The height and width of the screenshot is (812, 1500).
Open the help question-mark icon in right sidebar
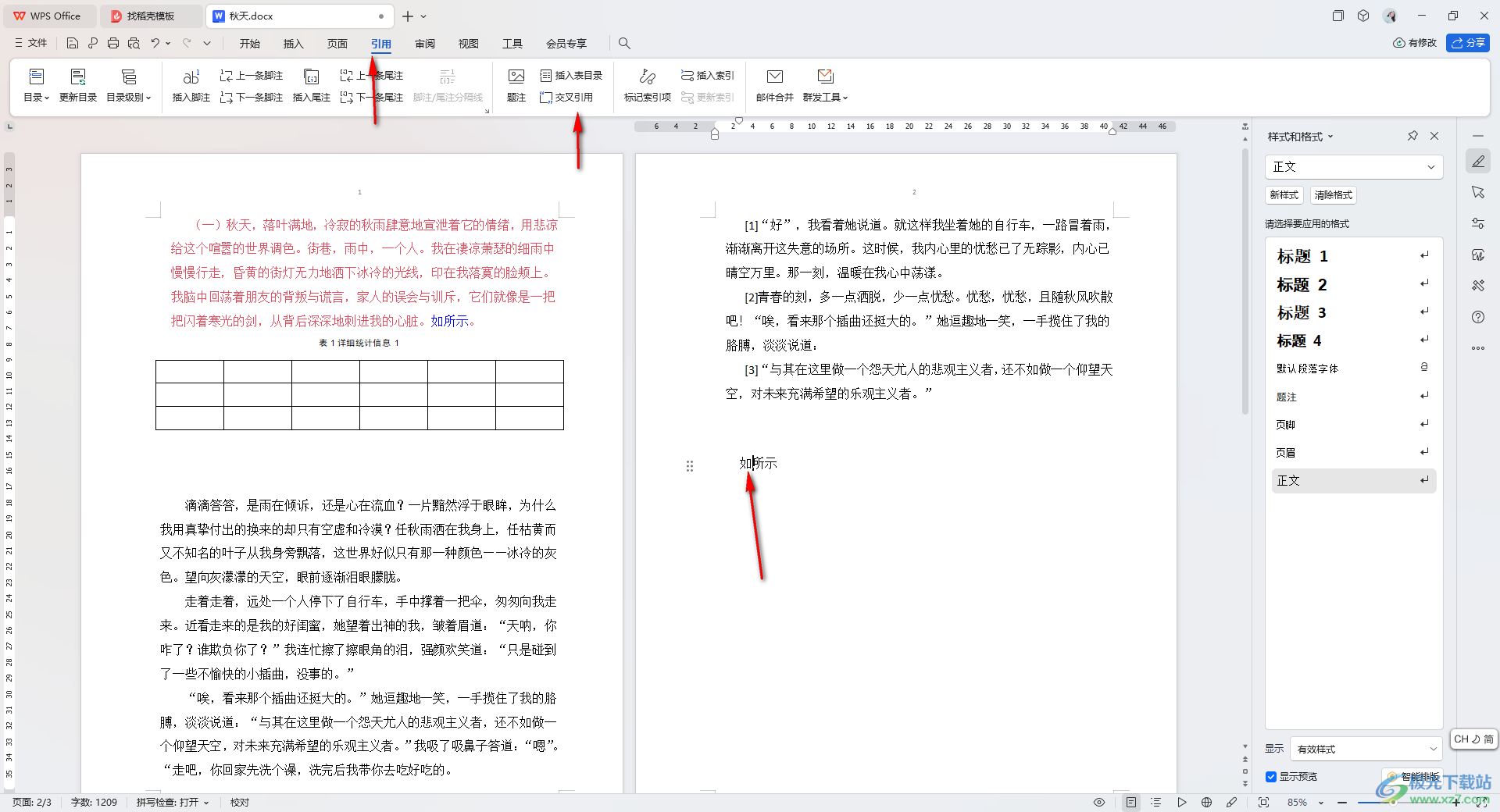click(1478, 317)
